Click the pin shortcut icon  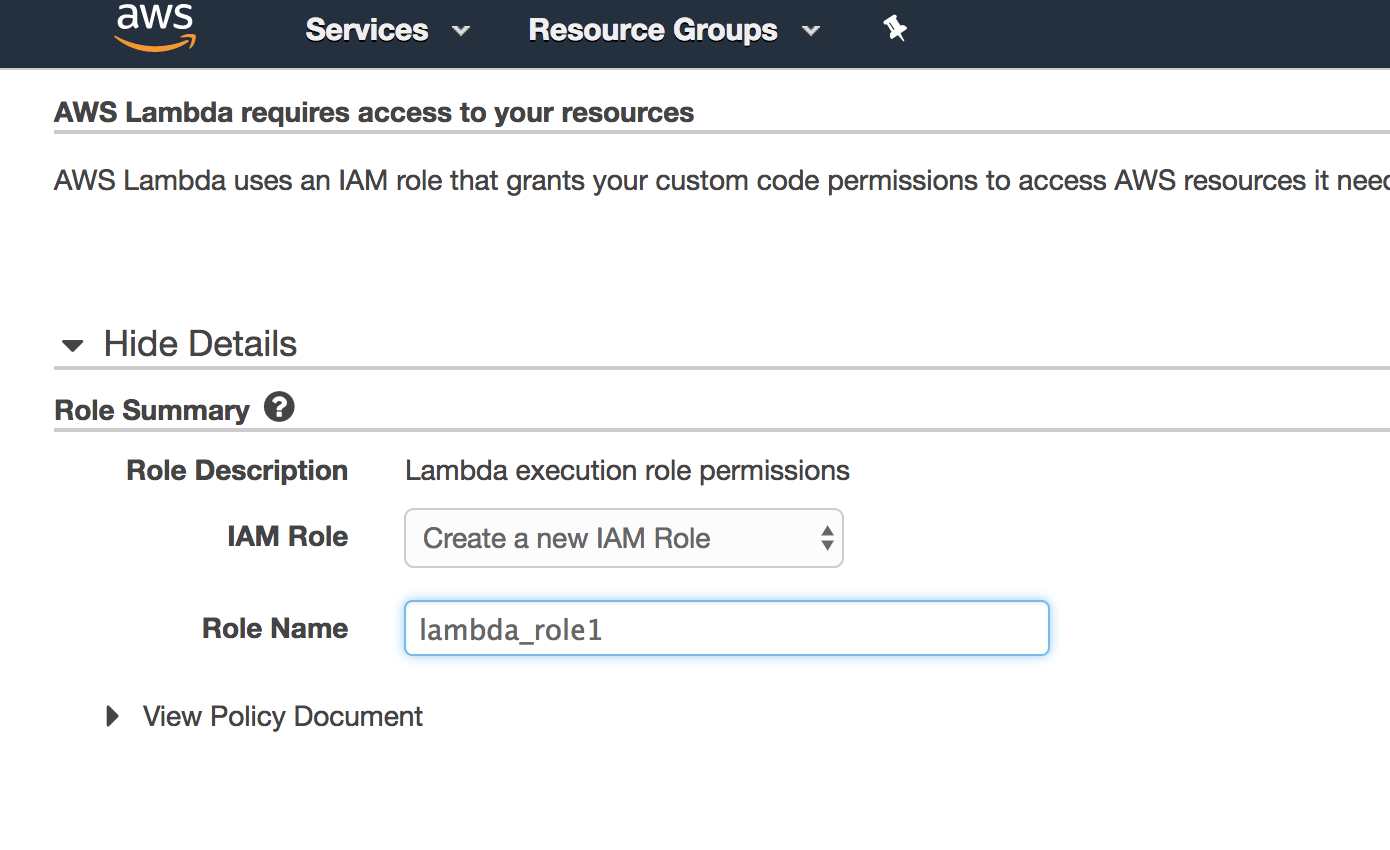point(895,29)
